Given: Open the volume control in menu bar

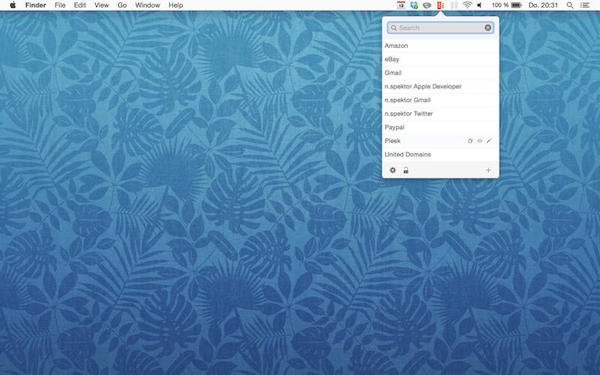Looking at the screenshot, I should point(479,5).
